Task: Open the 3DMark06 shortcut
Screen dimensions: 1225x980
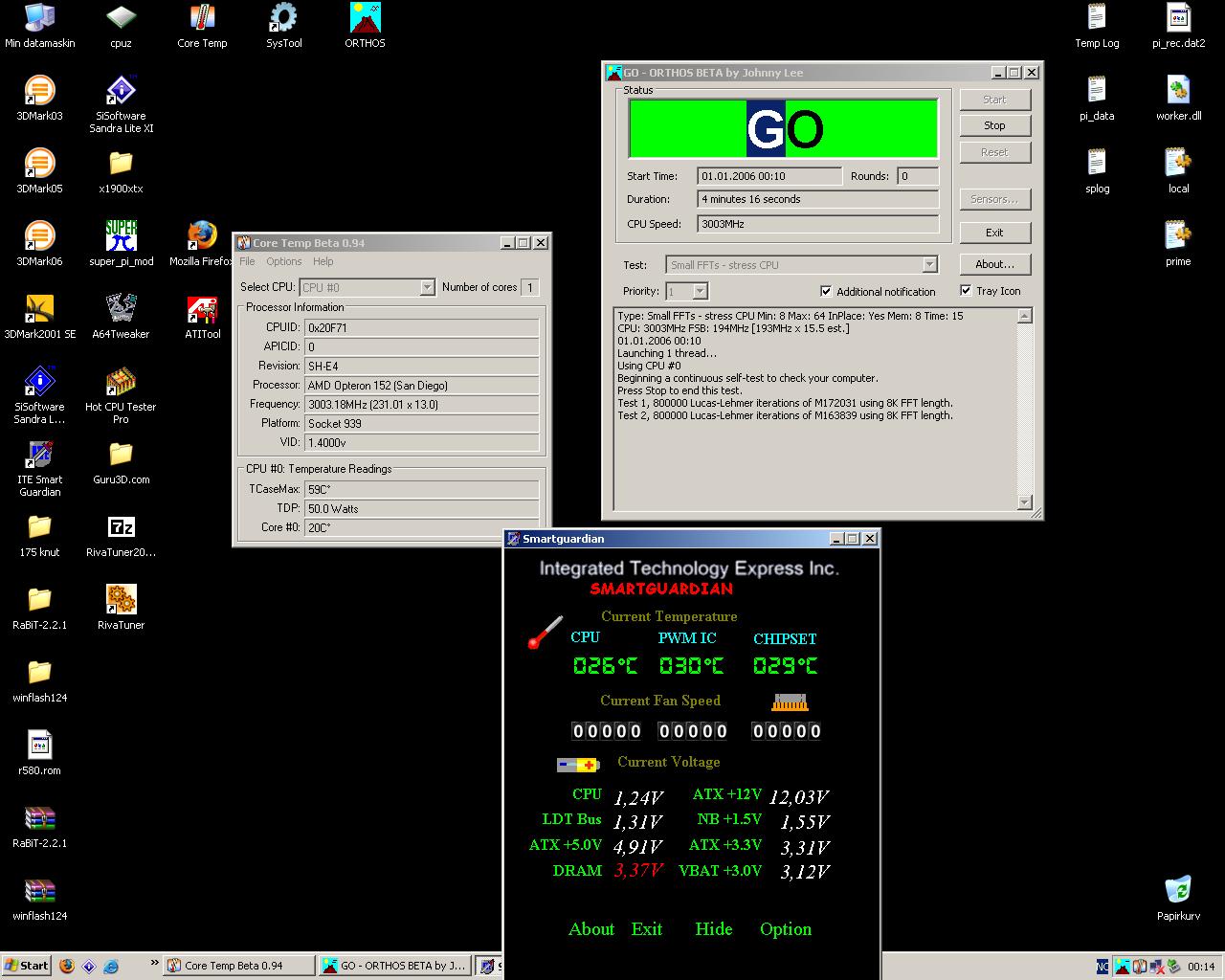Action: [x=39, y=244]
